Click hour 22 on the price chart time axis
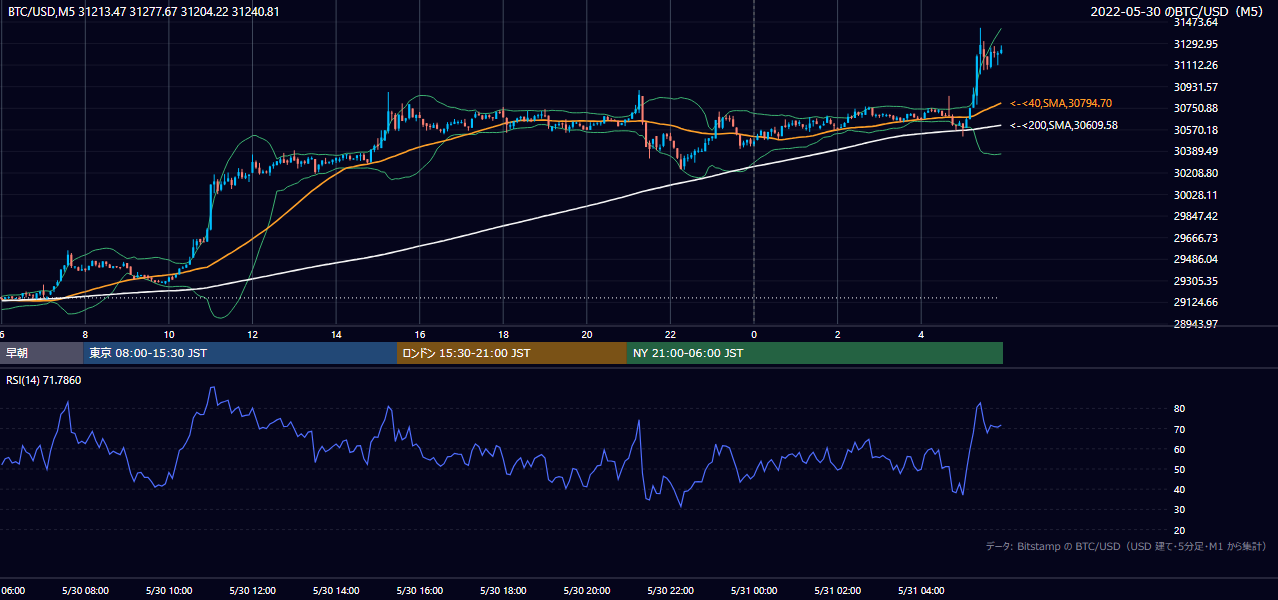This screenshot has width=1278, height=600. (670, 335)
